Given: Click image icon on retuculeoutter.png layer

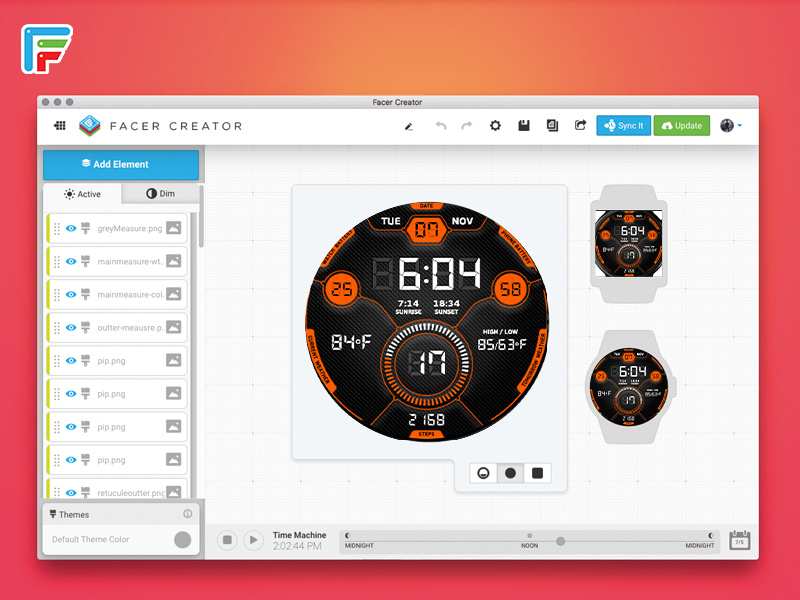Looking at the screenshot, I should pos(173,492).
